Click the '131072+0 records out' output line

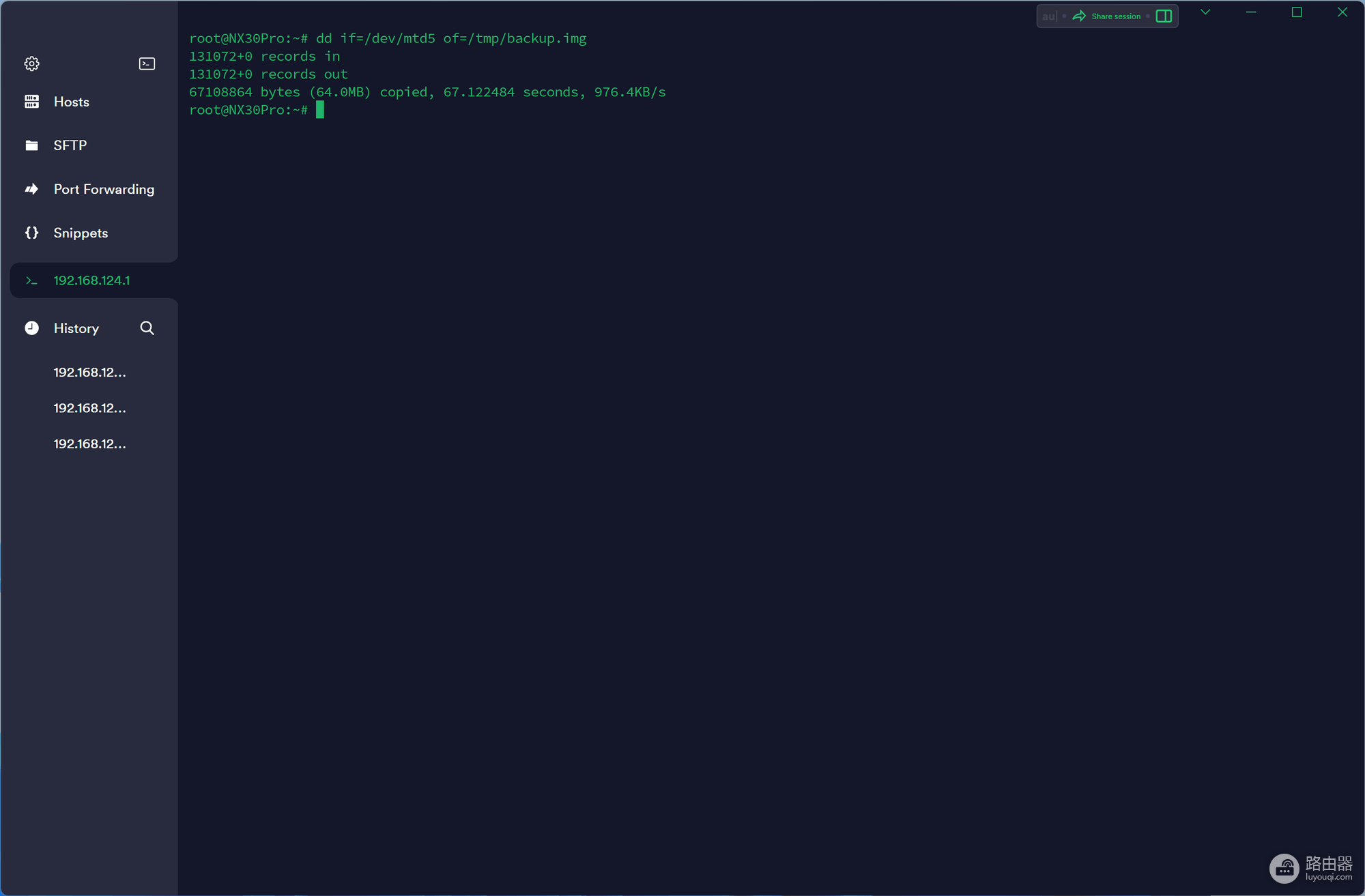point(268,74)
